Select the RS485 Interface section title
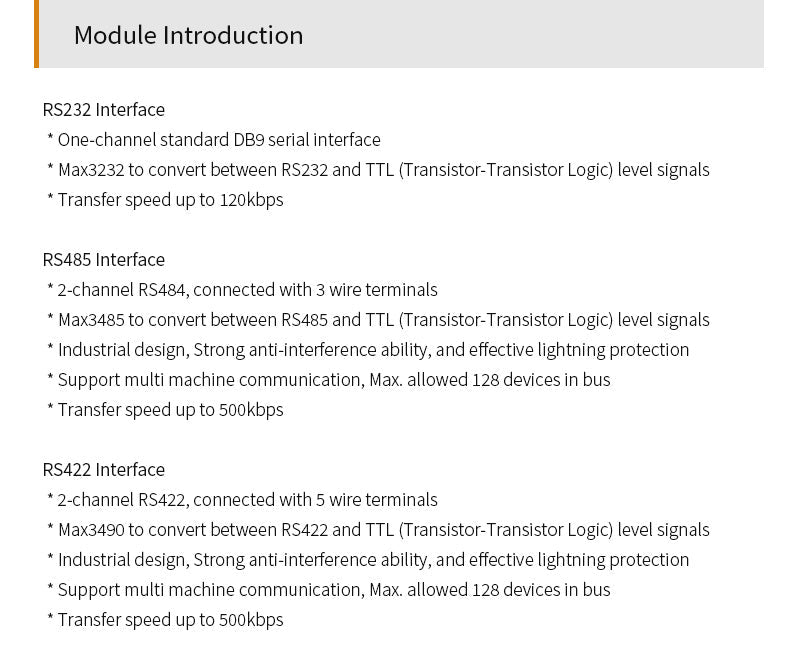The image size is (790, 657). coord(104,259)
